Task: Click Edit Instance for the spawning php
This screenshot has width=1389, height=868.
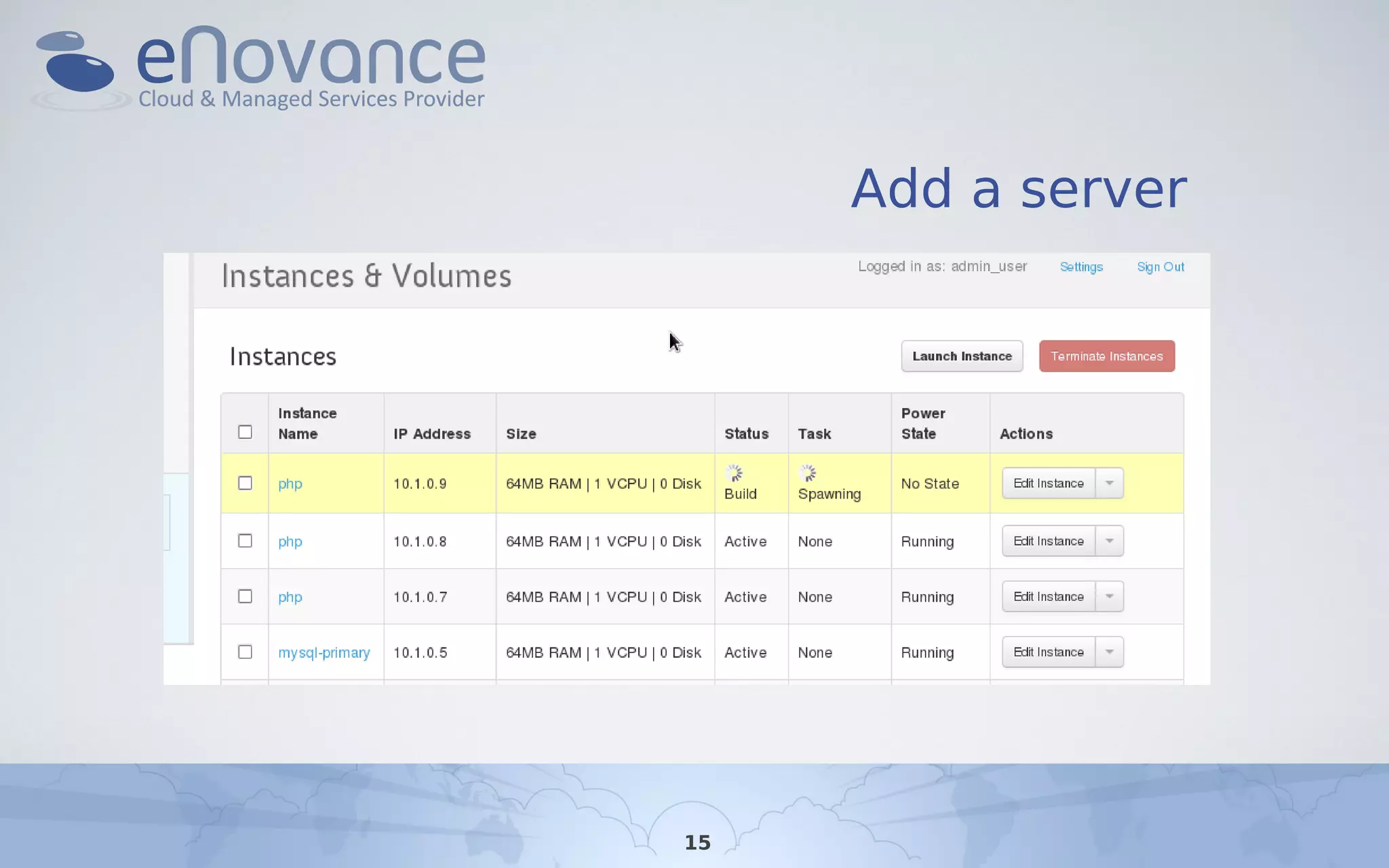Action: (x=1048, y=483)
